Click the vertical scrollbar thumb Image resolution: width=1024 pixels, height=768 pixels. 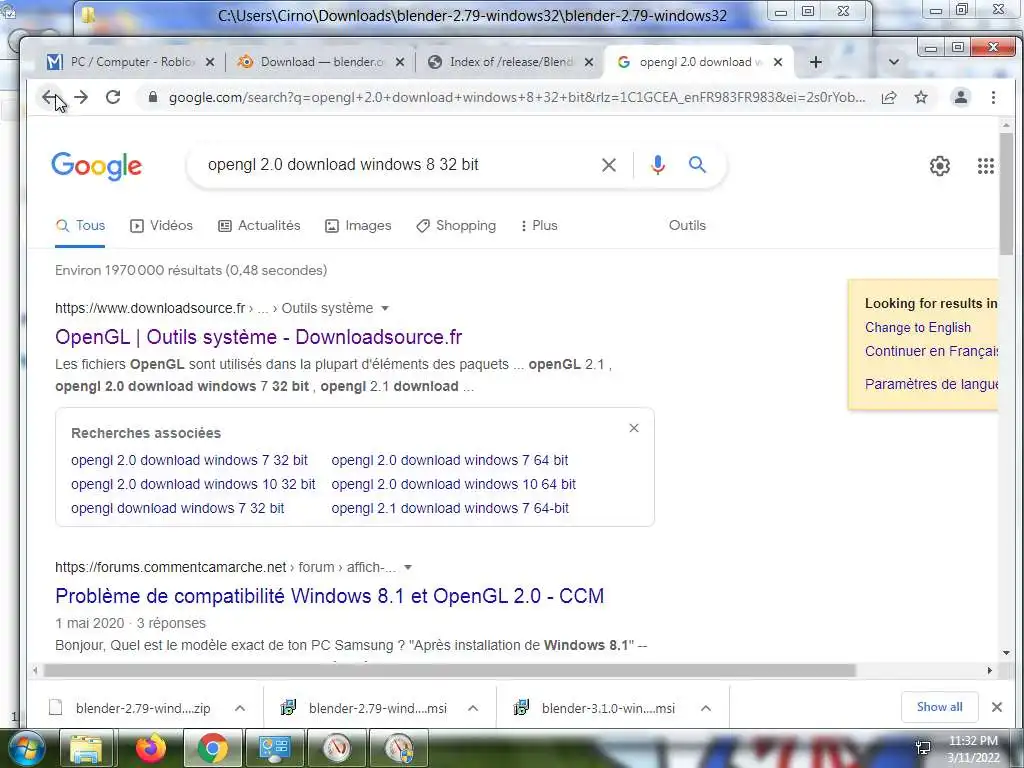coord(1006,194)
